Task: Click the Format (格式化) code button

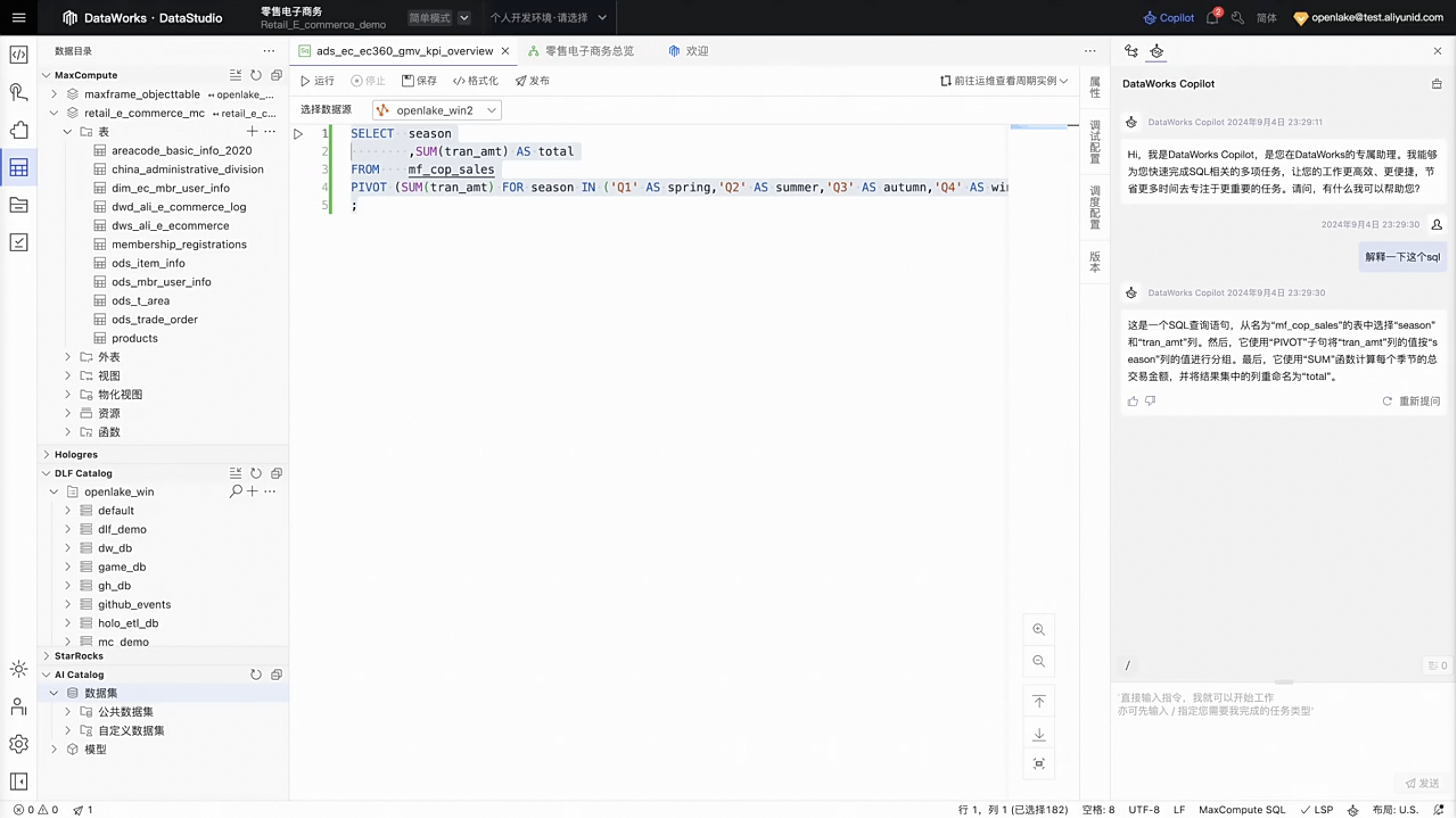Action: pos(475,81)
